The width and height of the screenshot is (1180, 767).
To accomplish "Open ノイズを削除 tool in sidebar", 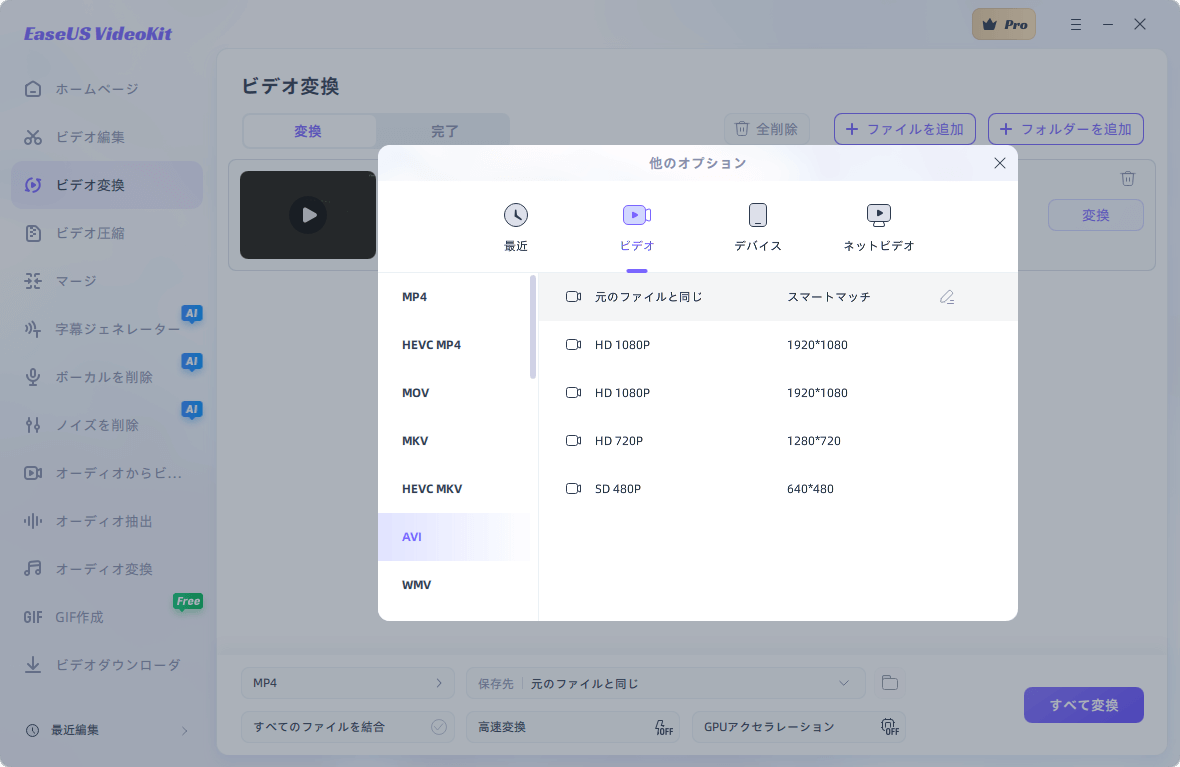I will pyautogui.click(x=107, y=425).
